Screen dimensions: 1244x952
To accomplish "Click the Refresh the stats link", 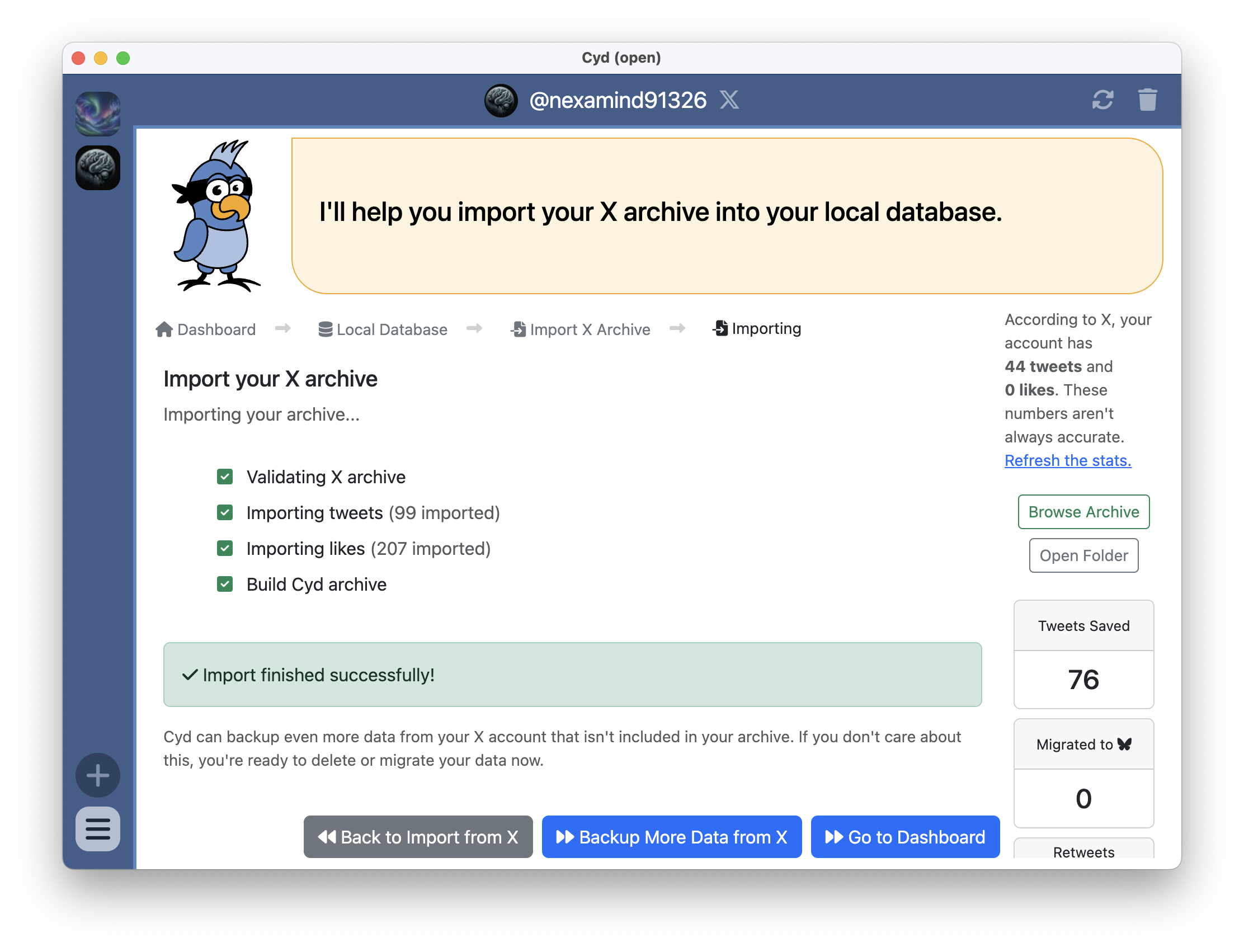I will pos(1067,460).
